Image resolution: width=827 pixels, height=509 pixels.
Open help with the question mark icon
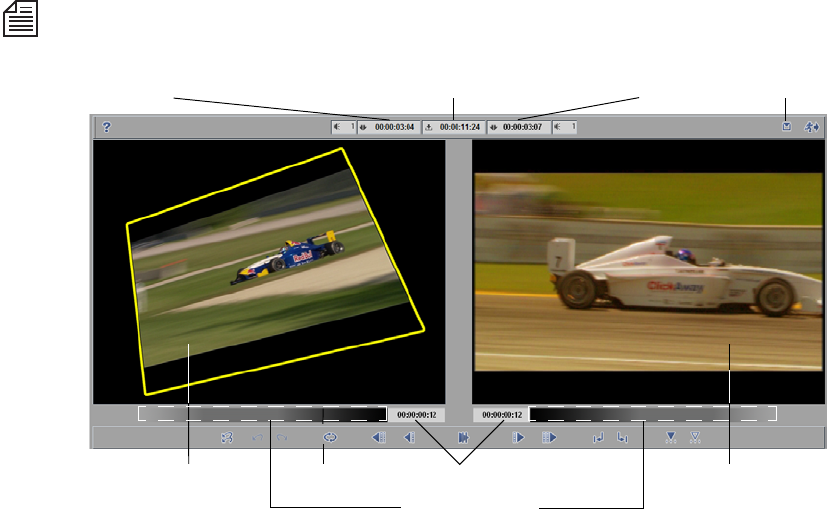pos(107,127)
